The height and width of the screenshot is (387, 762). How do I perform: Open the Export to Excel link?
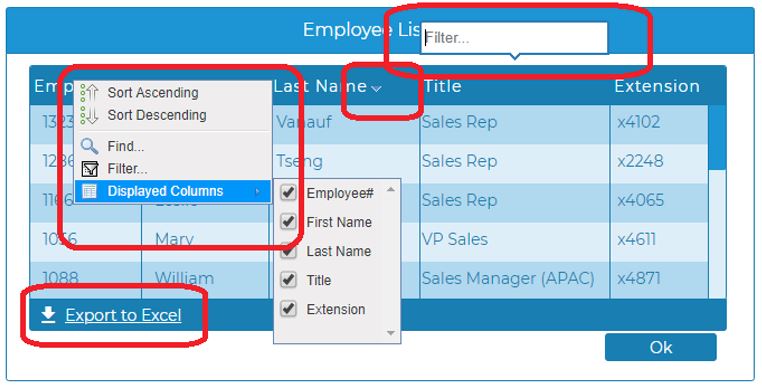pos(123,316)
